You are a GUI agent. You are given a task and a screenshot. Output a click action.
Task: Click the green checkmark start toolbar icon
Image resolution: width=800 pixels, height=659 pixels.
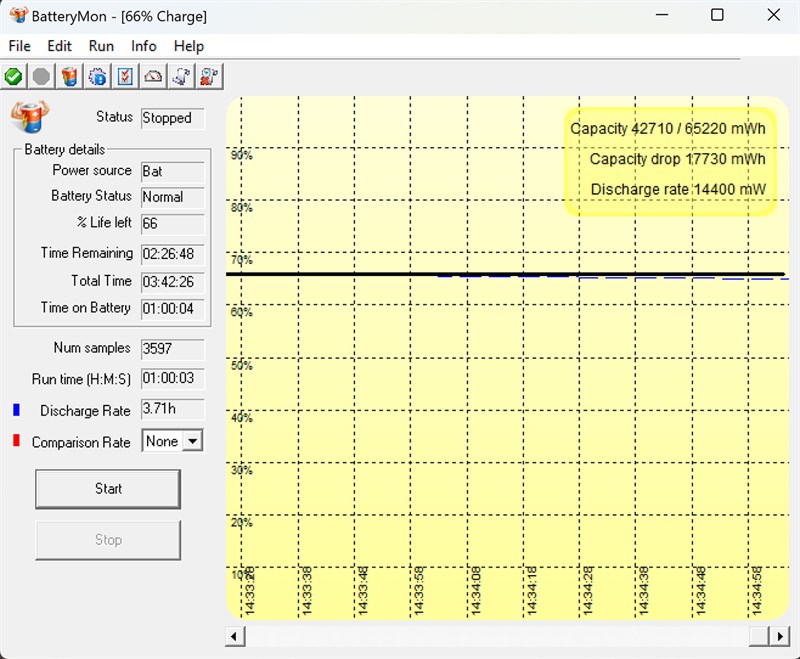(14, 76)
